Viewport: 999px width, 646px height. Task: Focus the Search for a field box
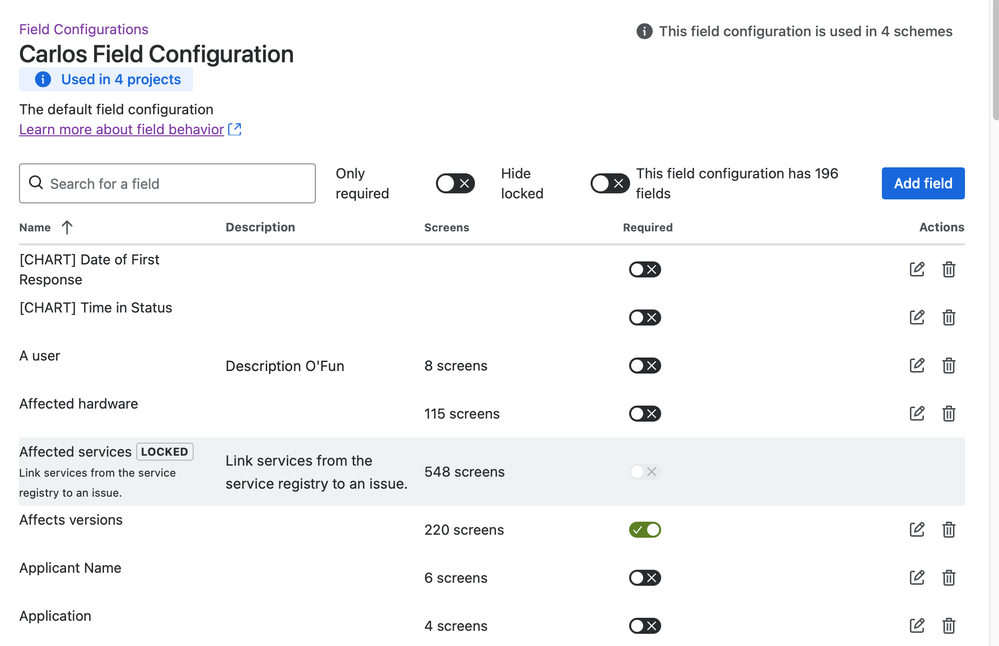point(168,184)
